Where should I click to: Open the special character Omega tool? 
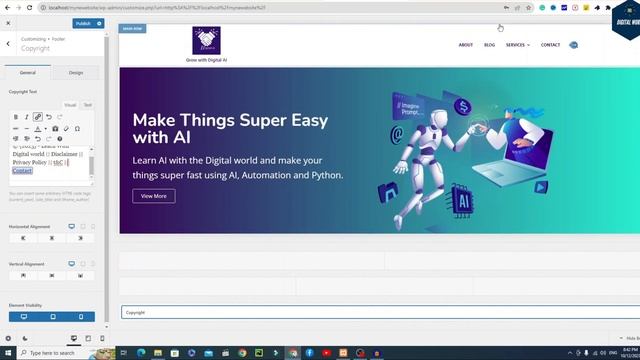pyautogui.click(x=77, y=129)
